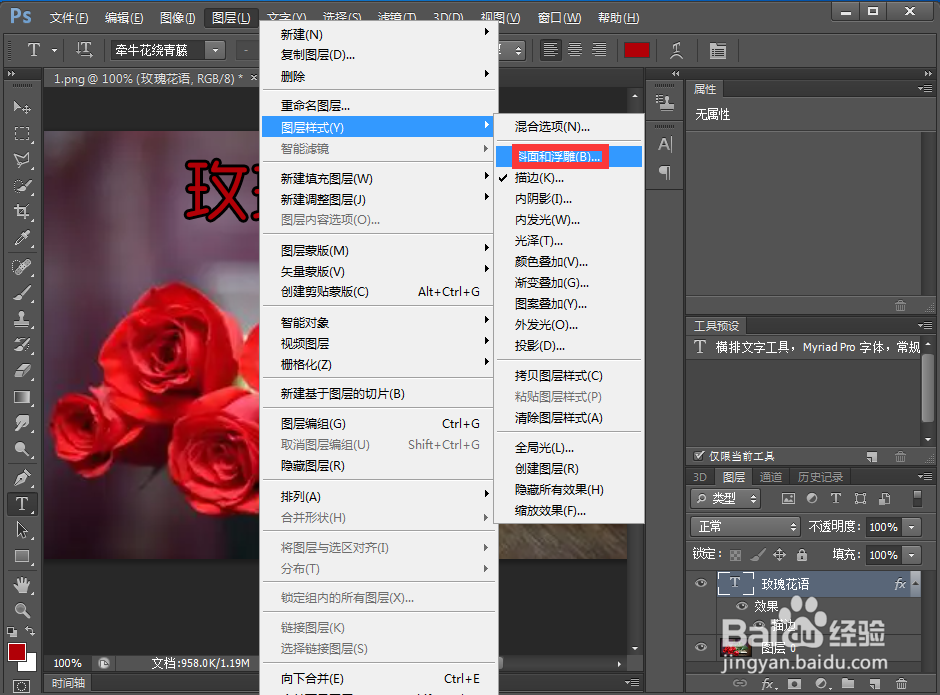Viewport: 940px width, 695px height.
Task: Select the Horizontal Type tool
Action: point(22,504)
